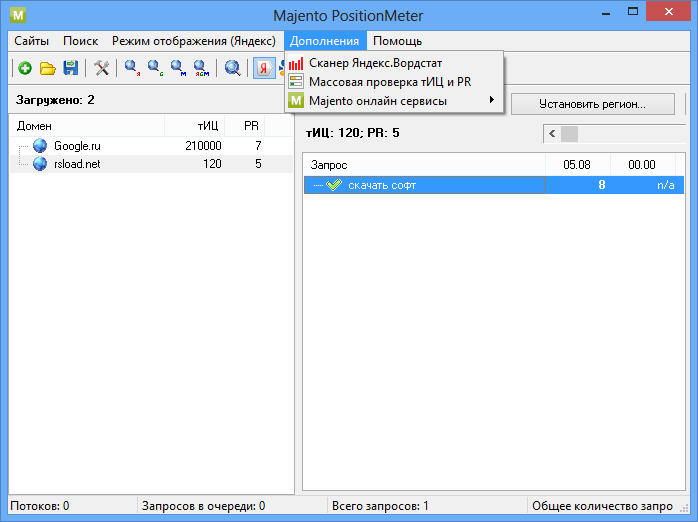Image resolution: width=698 pixels, height=522 pixels.
Task: Choose Массовая проверка тИЦ и PR
Action: pyautogui.click(x=394, y=82)
